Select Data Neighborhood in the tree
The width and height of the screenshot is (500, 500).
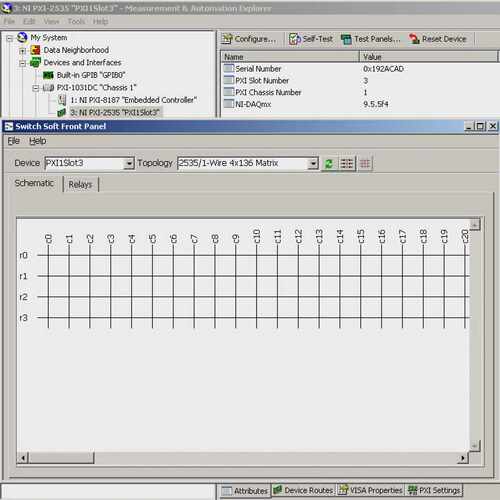pyautogui.click(x=76, y=50)
